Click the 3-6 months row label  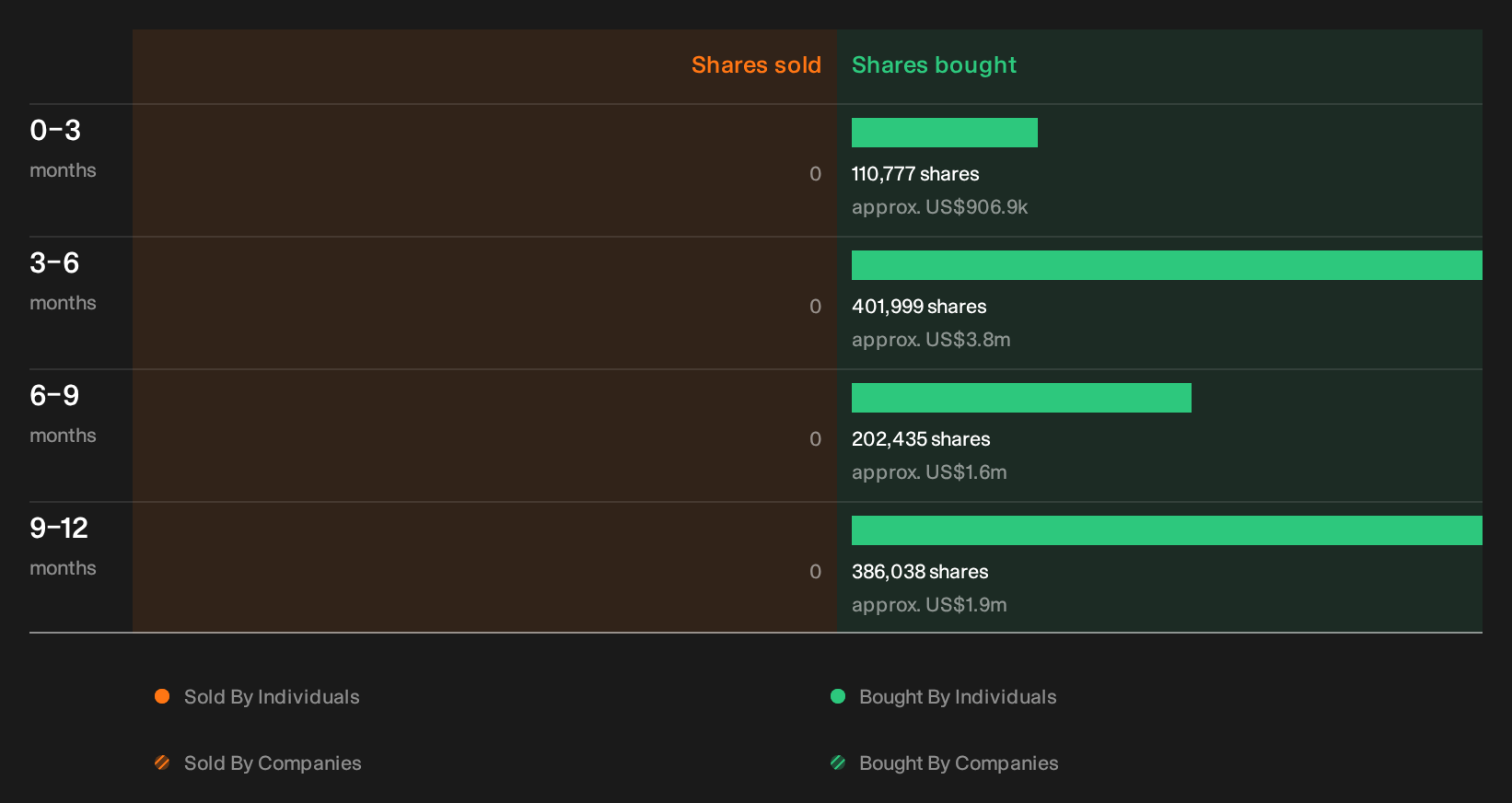tap(63, 281)
